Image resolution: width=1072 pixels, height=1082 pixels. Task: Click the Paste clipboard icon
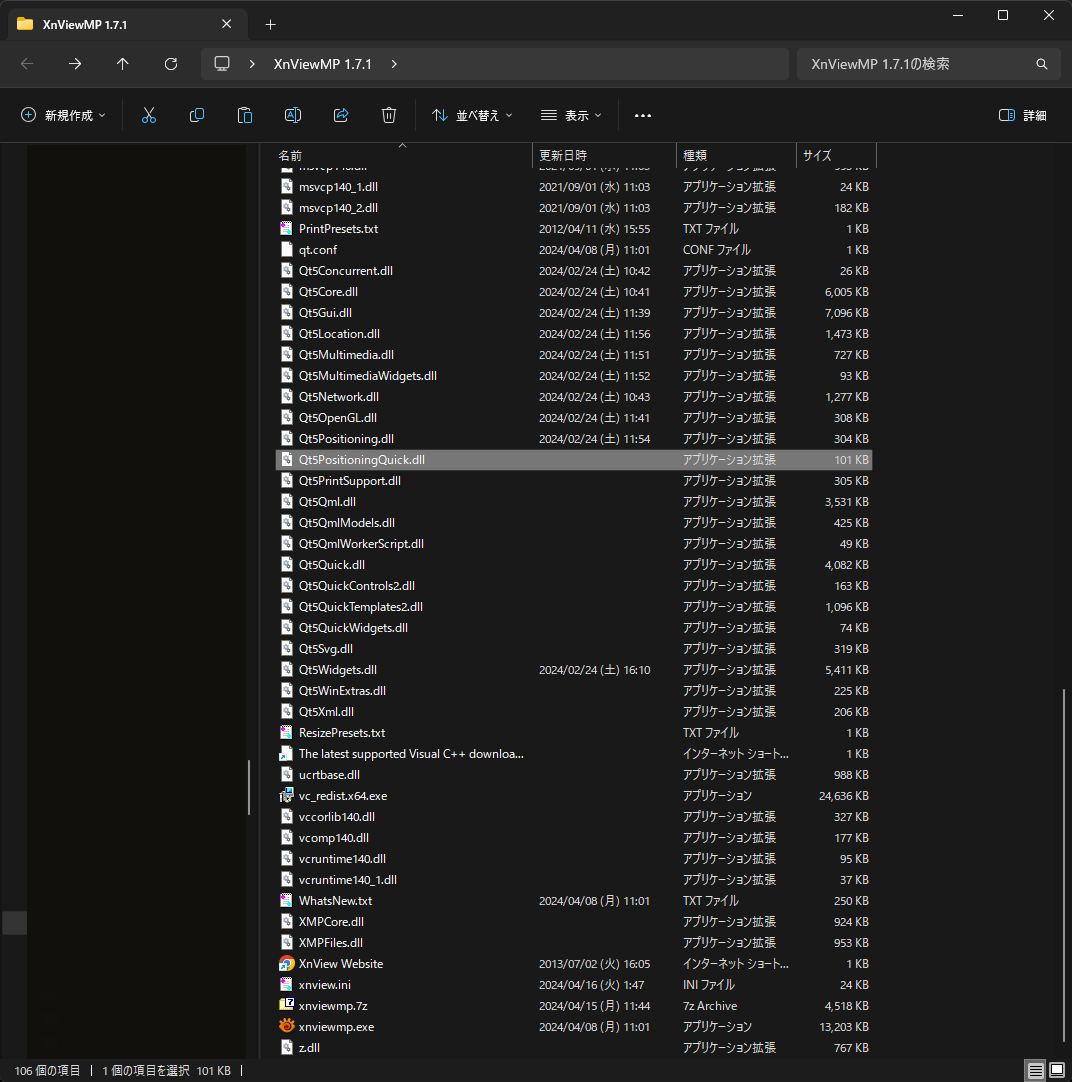point(245,116)
